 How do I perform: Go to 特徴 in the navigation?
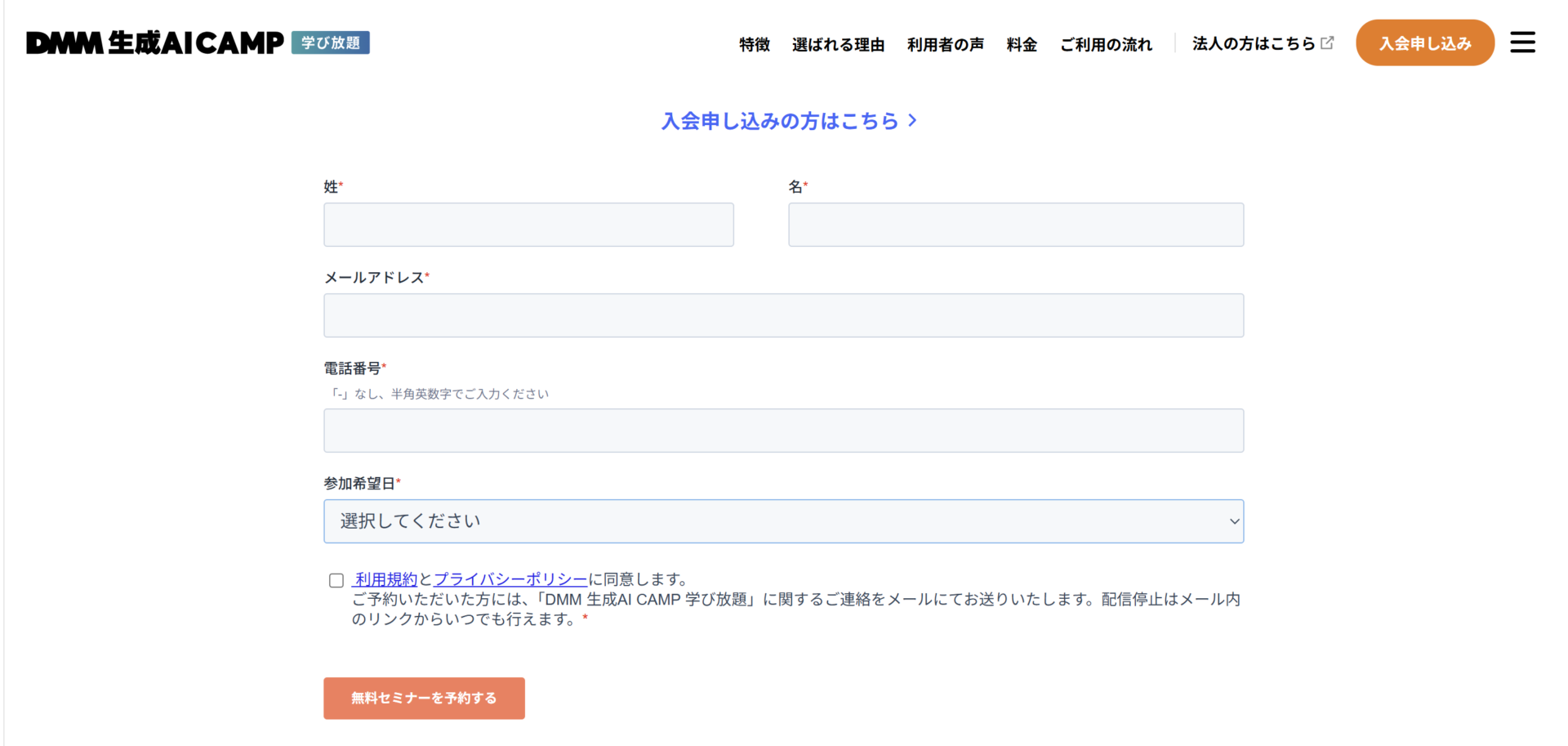pos(755,44)
